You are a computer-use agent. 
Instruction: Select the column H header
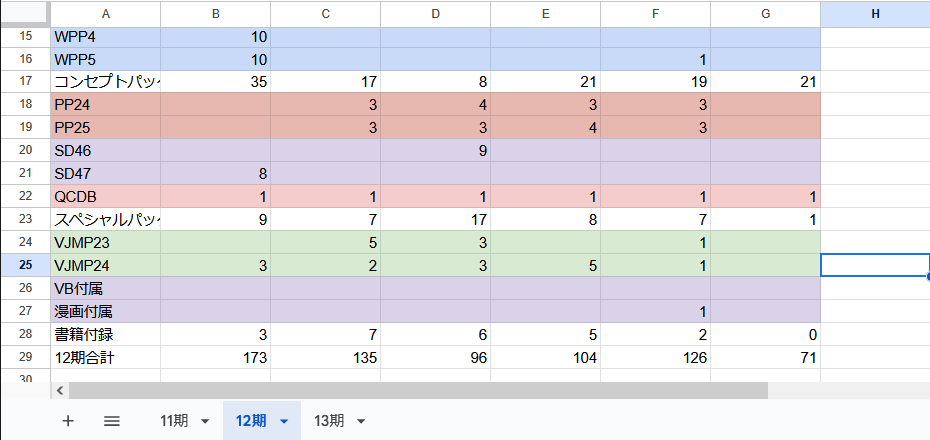tap(875, 13)
